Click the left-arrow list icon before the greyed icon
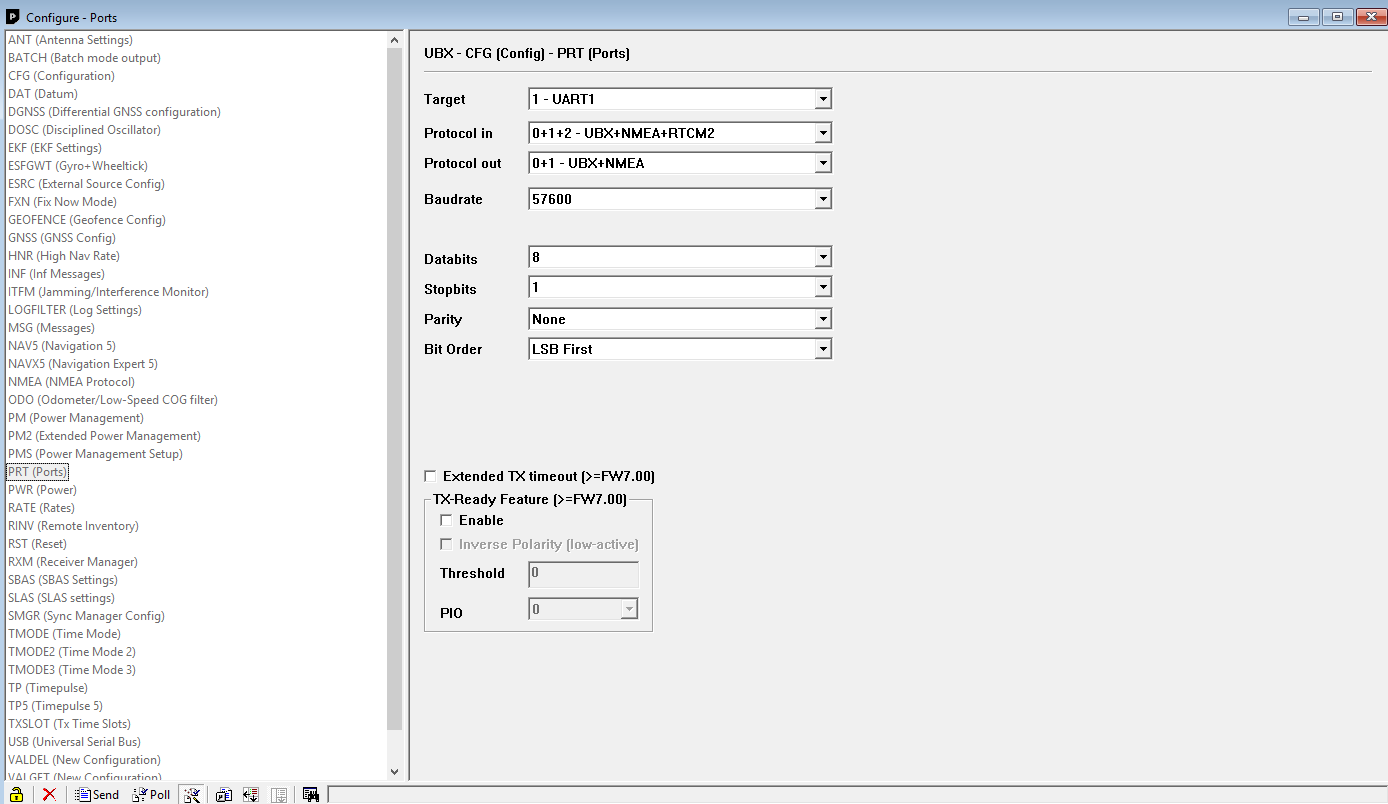Screen dimensions: 1388x804 (x=251, y=795)
